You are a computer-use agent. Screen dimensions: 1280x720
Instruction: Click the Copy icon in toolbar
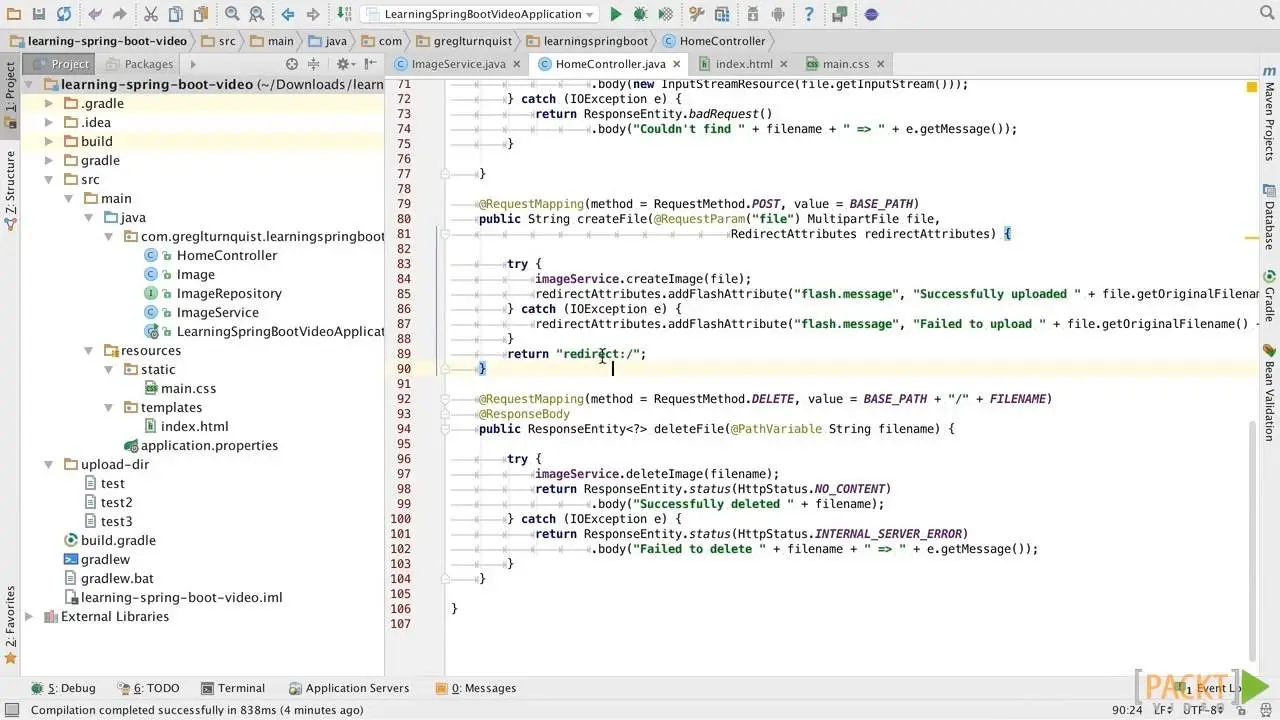175,14
